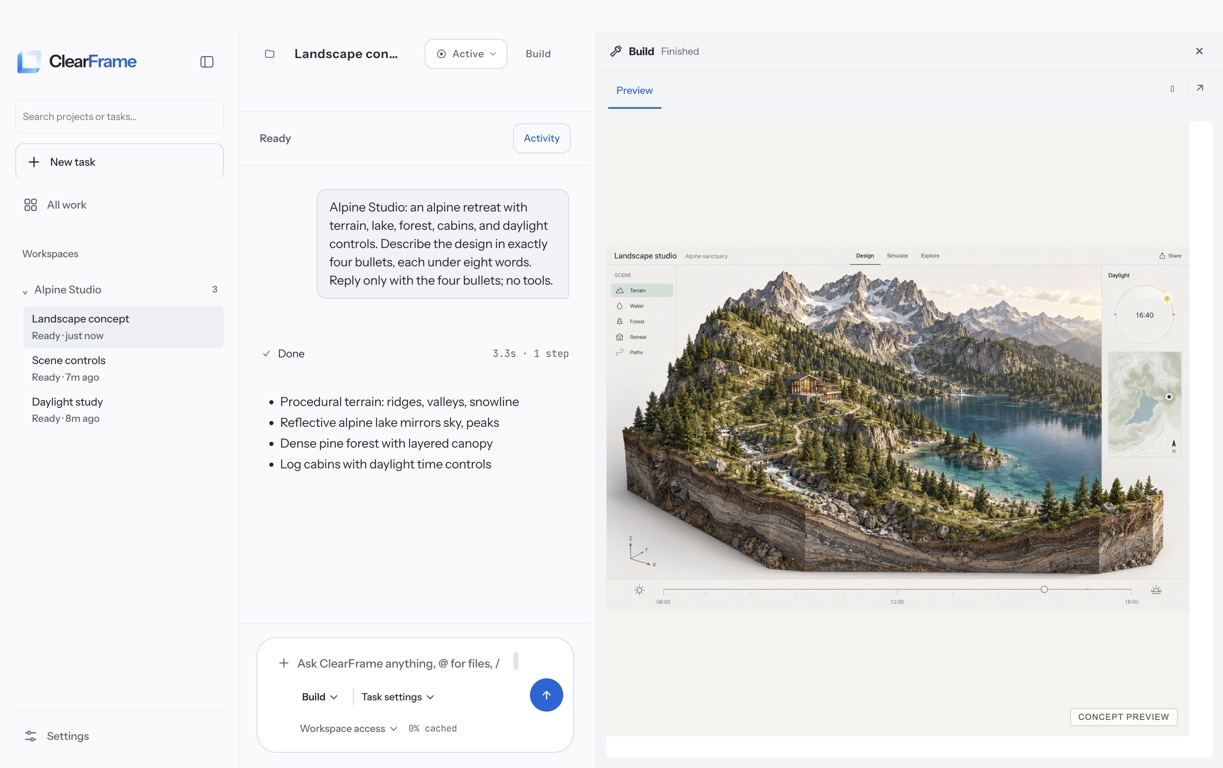
Task: Click the 06:00 timeline label
Action: [663, 602]
